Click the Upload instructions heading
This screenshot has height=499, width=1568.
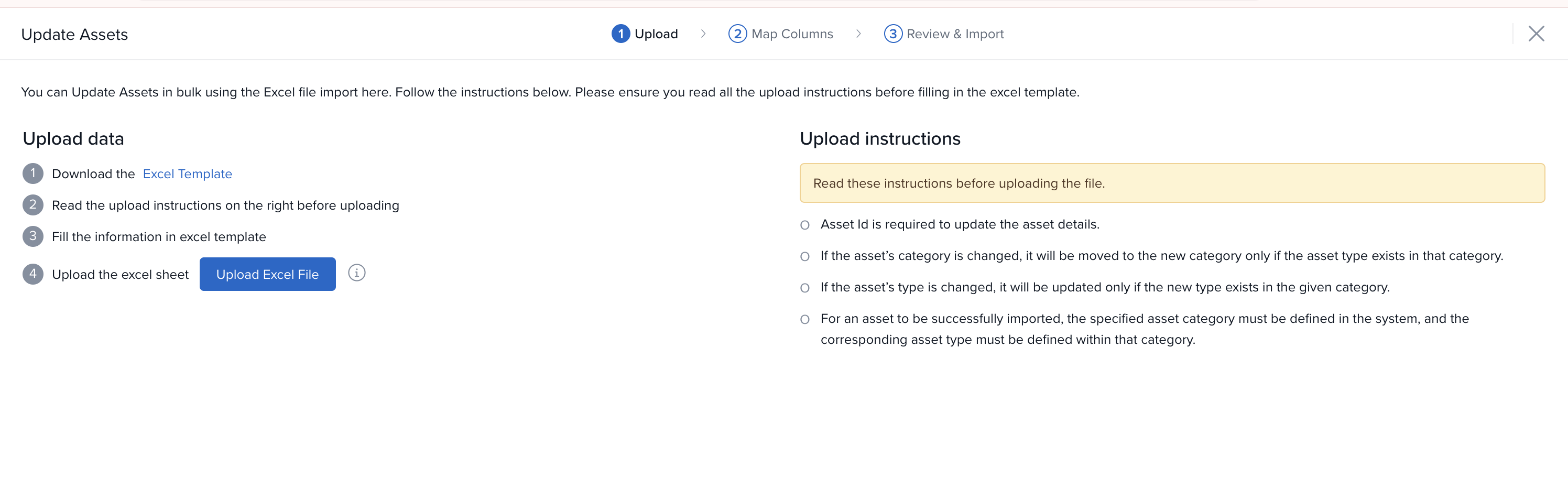(x=879, y=139)
